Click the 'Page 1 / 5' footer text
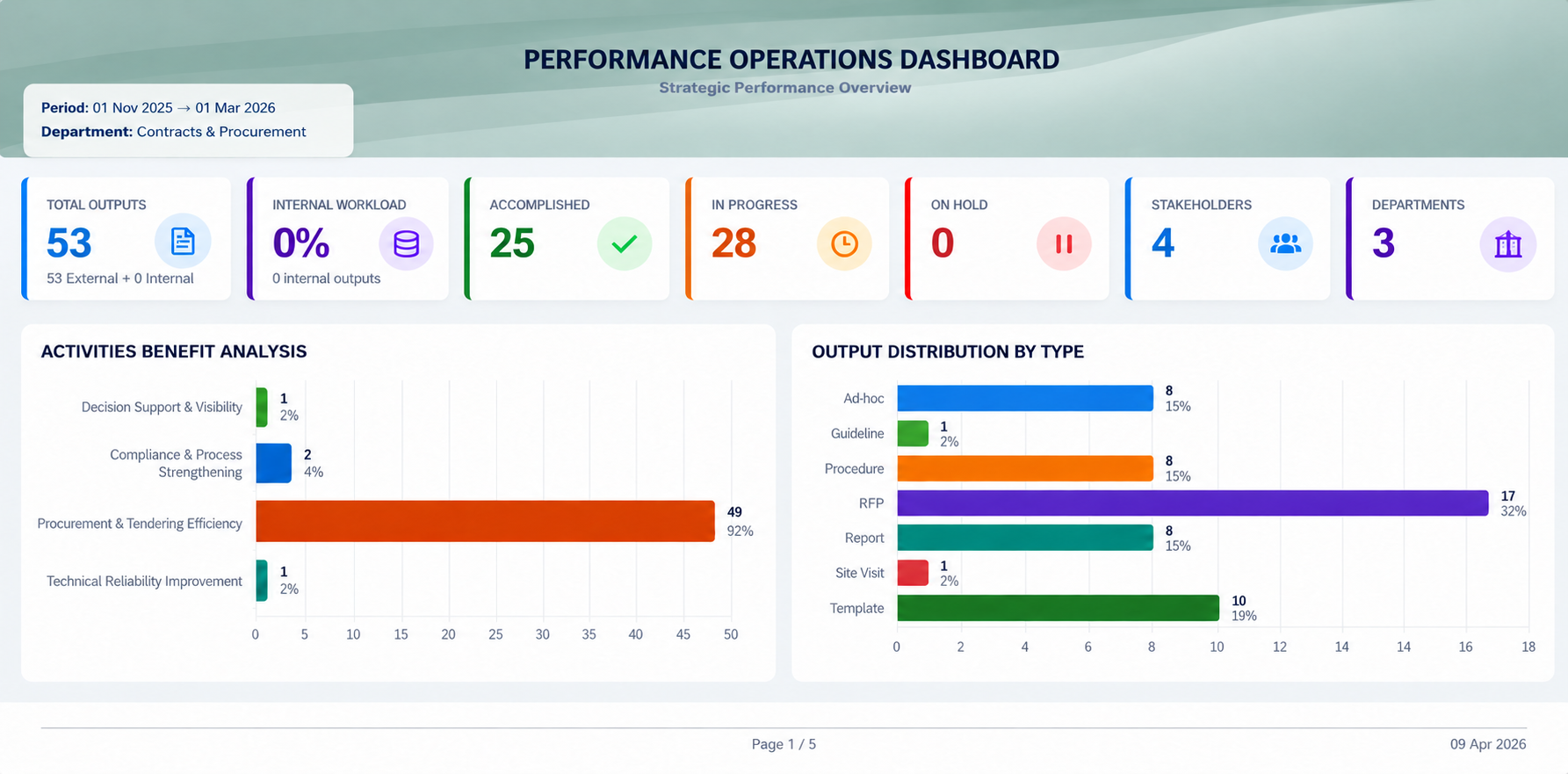The height and width of the screenshot is (774, 1568). click(784, 744)
